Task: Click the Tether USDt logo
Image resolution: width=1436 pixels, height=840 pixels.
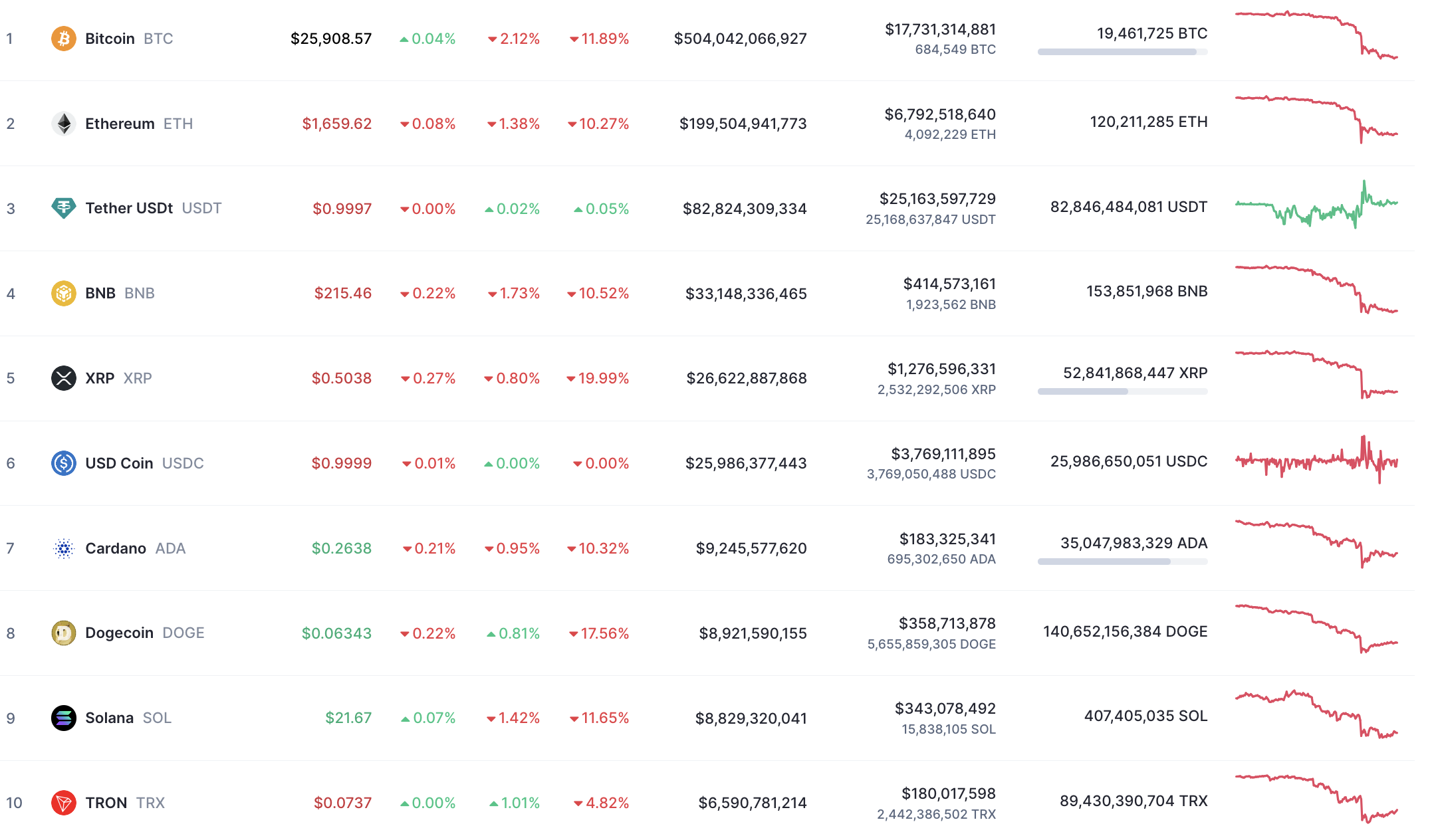Action: point(63,208)
